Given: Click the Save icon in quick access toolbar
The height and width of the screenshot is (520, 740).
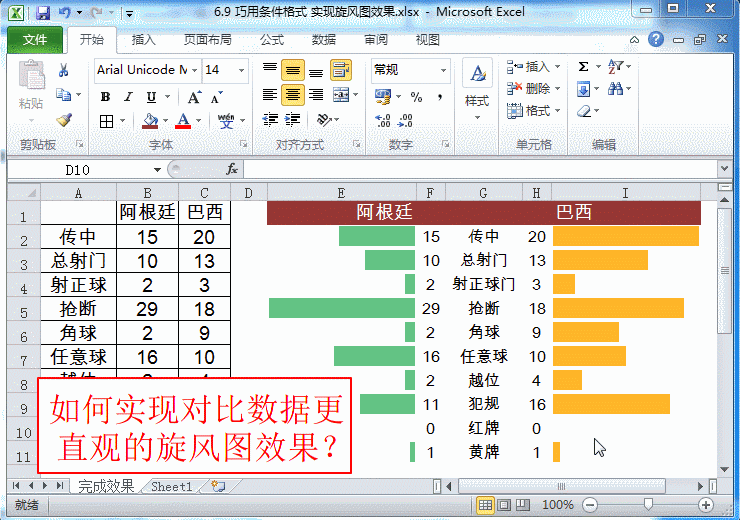Looking at the screenshot, I should click(x=43, y=13).
